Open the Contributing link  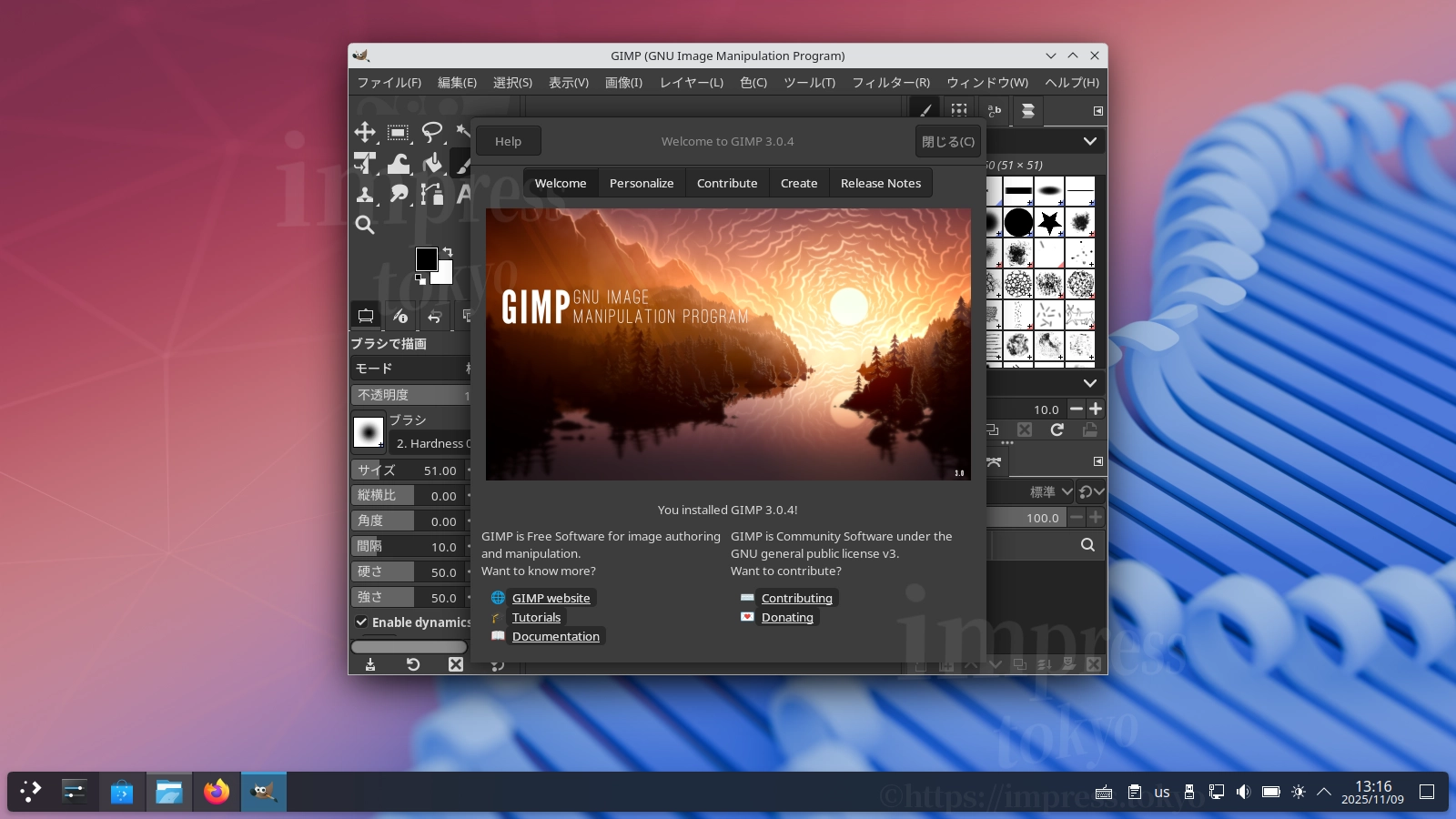797,598
